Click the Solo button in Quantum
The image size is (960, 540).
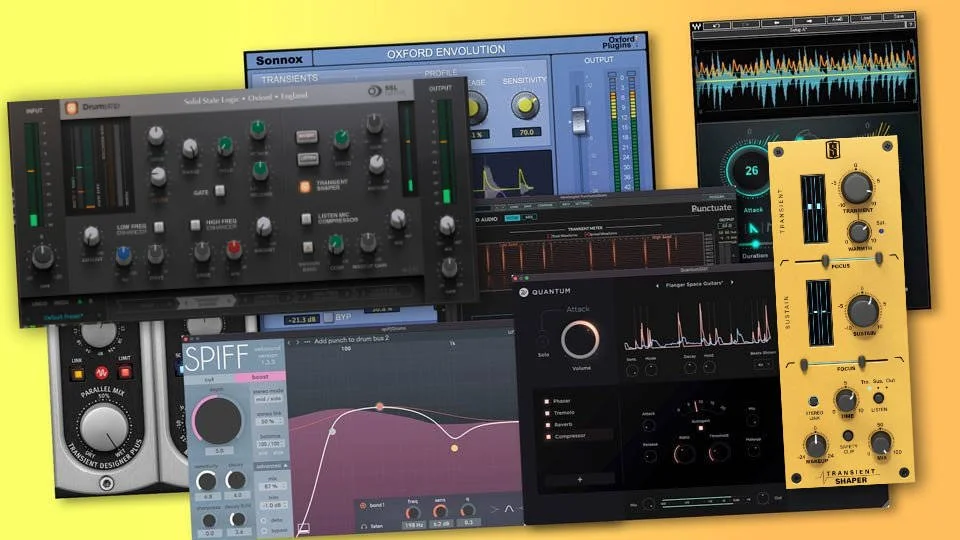[x=543, y=340]
